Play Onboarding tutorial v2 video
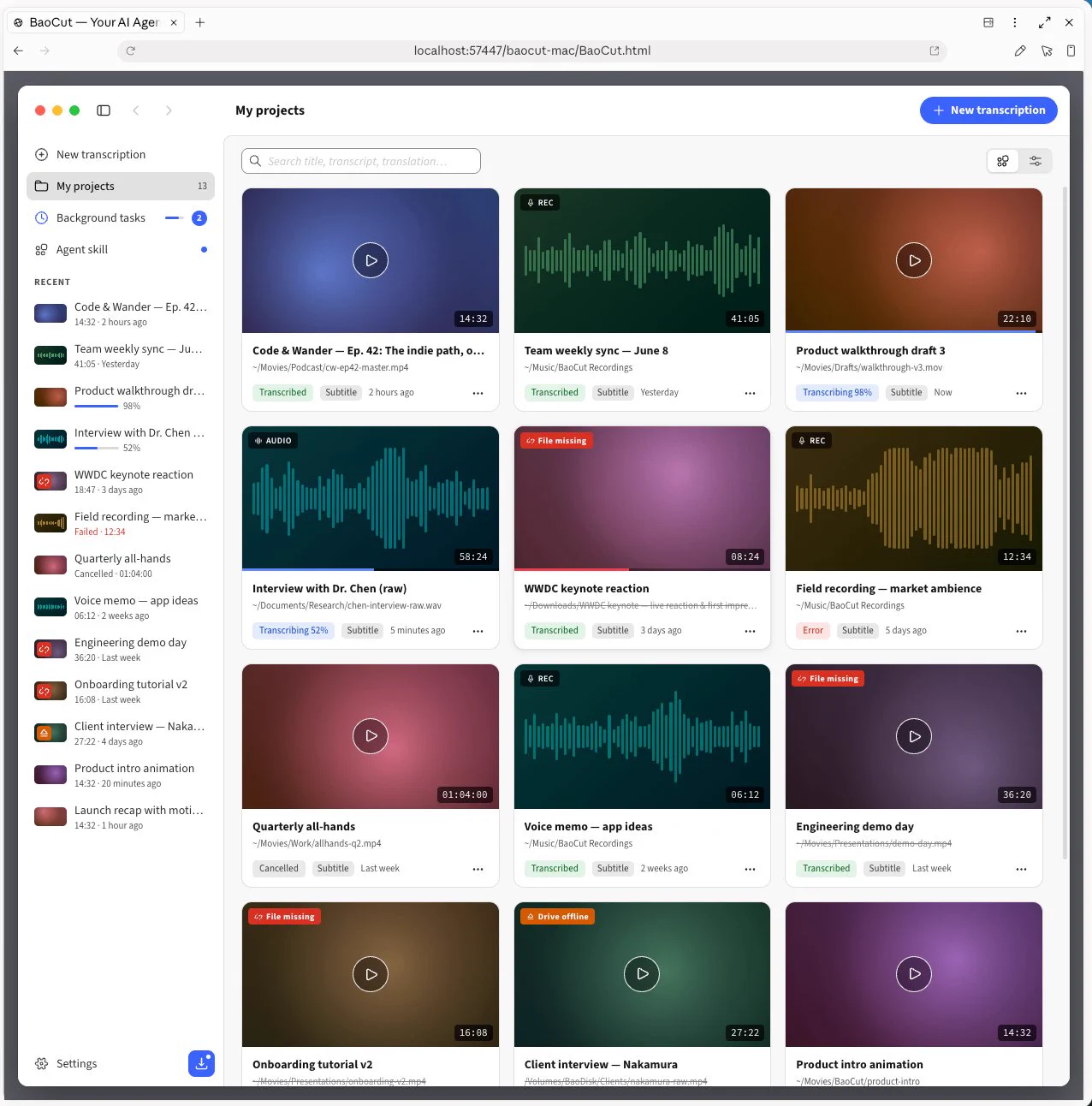1092x1106 pixels. [371, 974]
